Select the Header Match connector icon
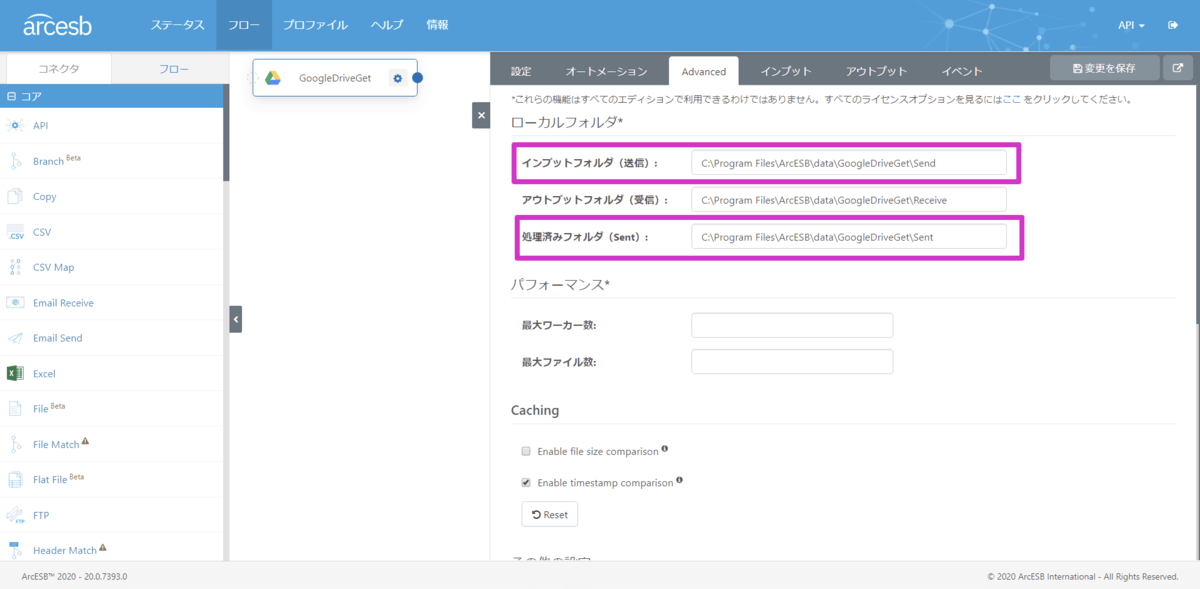Screen dimensions: 1200x589 click(x=15, y=550)
